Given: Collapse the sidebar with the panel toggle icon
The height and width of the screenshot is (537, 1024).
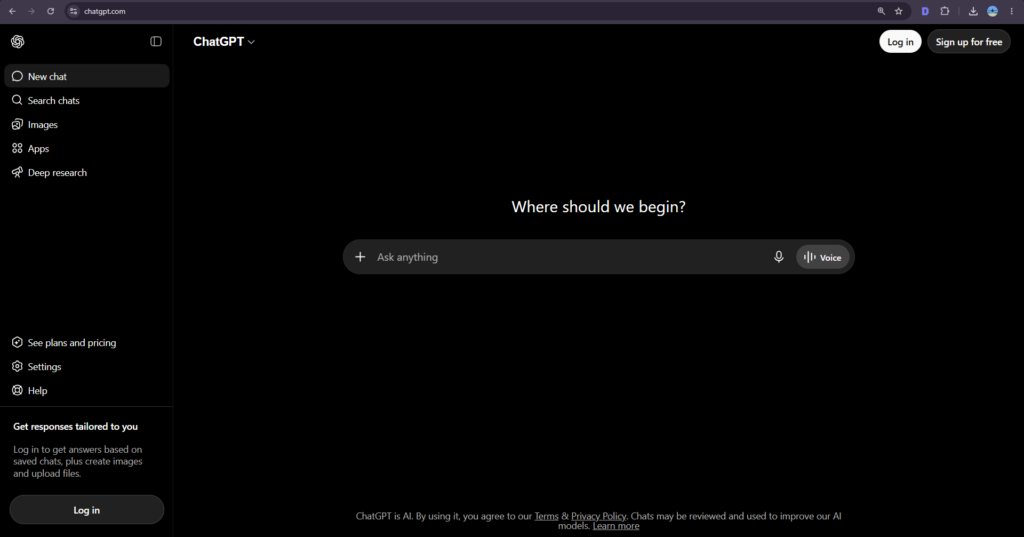Looking at the screenshot, I should point(155,42).
